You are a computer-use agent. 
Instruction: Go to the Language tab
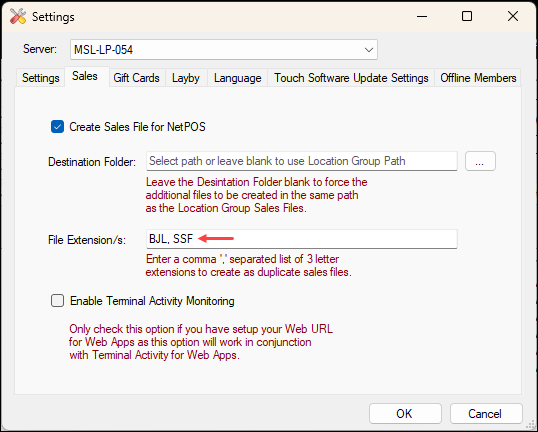pyautogui.click(x=237, y=78)
